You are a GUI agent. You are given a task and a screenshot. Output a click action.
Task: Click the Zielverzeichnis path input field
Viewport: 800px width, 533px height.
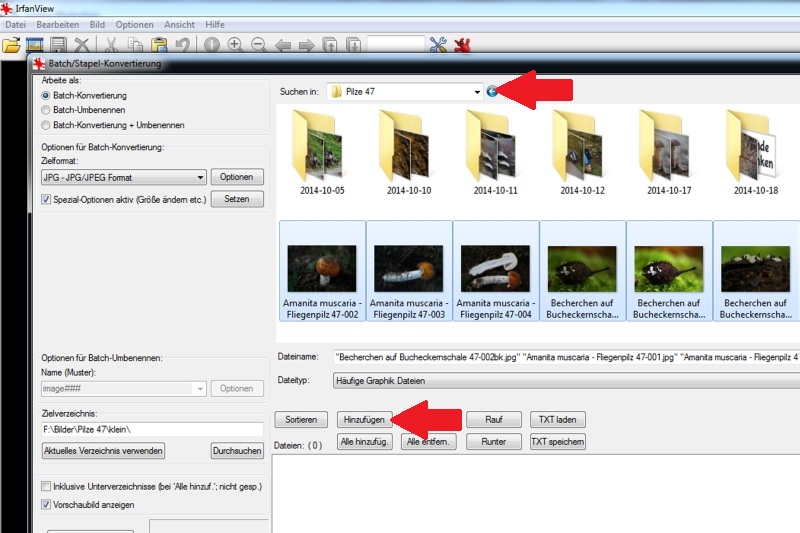coord(152,429)
